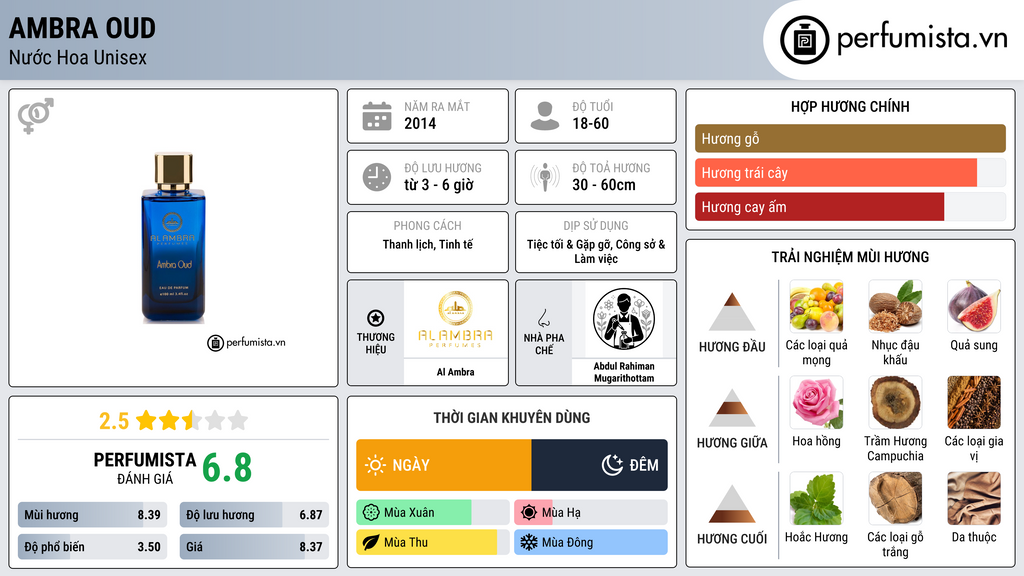This screenshot has height=576, width=1024.
Task: Click the Dịp sử dụng occasions text
Action: pyautogui.click(x=596, y=251)
